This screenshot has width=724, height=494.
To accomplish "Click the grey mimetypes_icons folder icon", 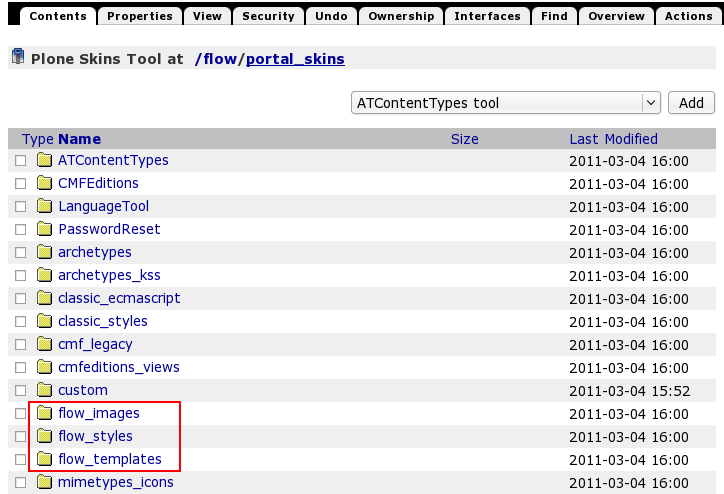I will (x=44, y=482).
